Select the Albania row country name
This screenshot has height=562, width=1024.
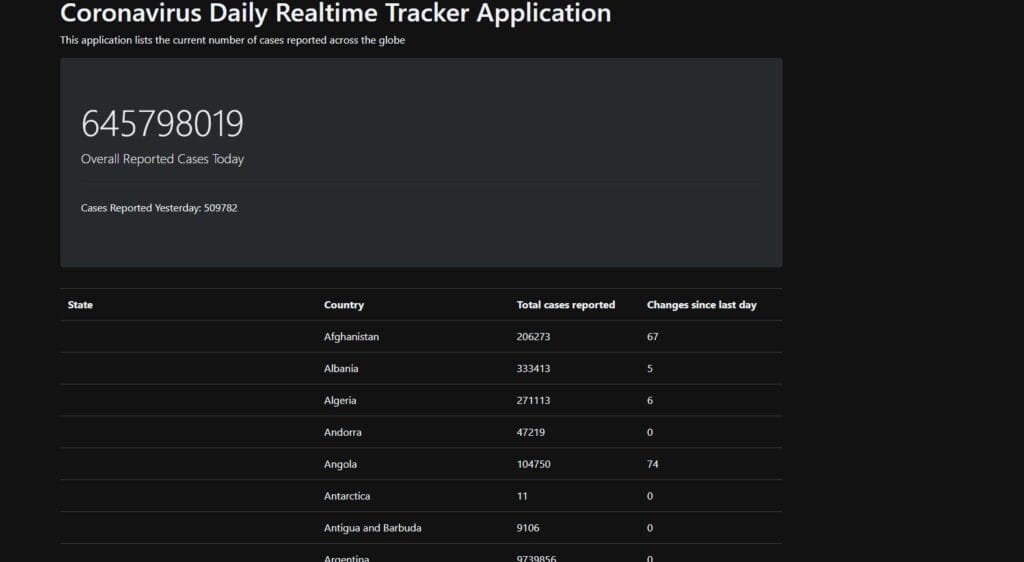tap(341, 369)
